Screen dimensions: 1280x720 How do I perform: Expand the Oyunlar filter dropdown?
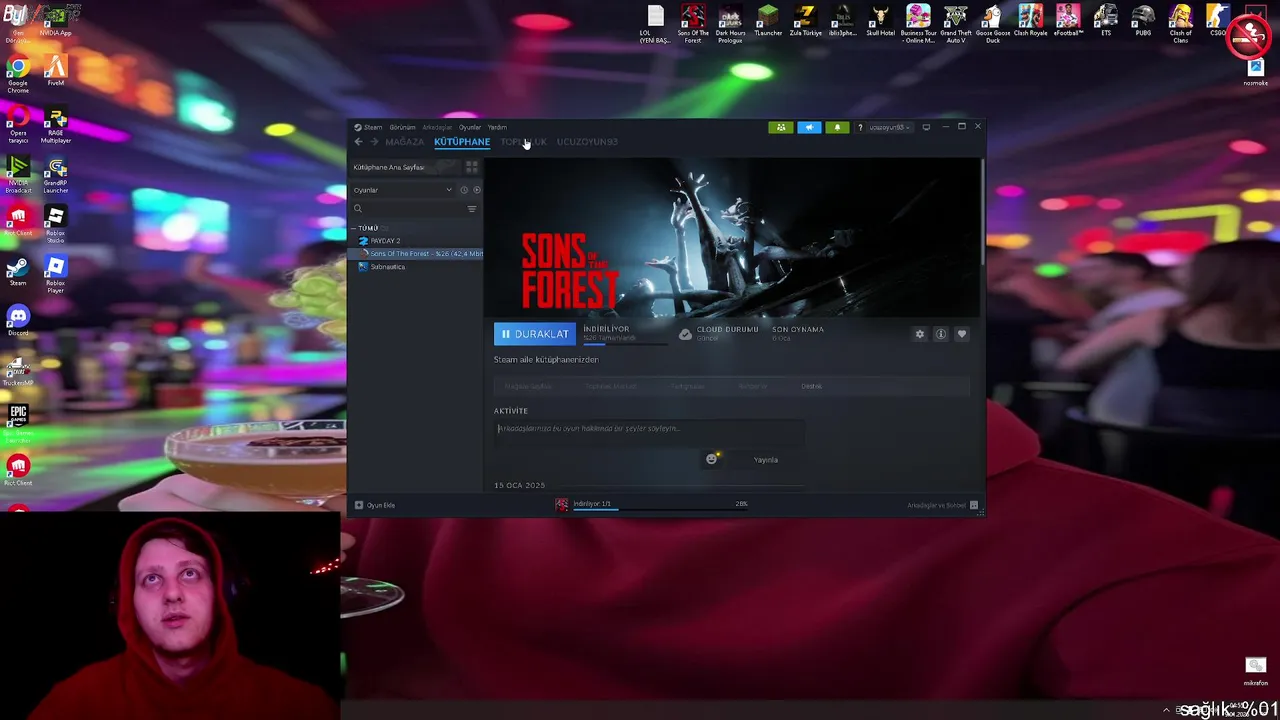click(402, 190)
